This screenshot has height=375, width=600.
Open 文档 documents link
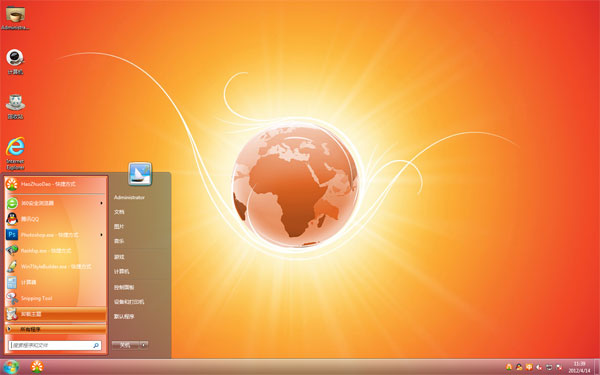coord(119,212)
